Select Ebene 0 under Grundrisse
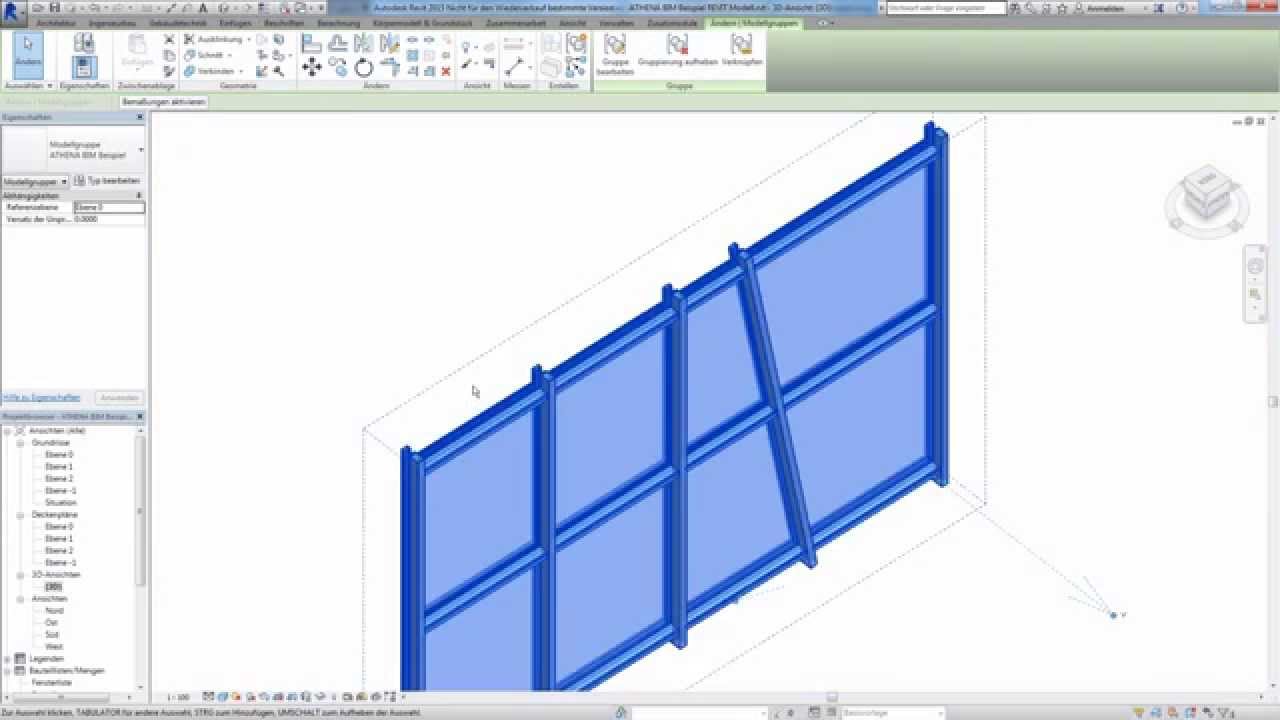 click(x=59, y=454)
